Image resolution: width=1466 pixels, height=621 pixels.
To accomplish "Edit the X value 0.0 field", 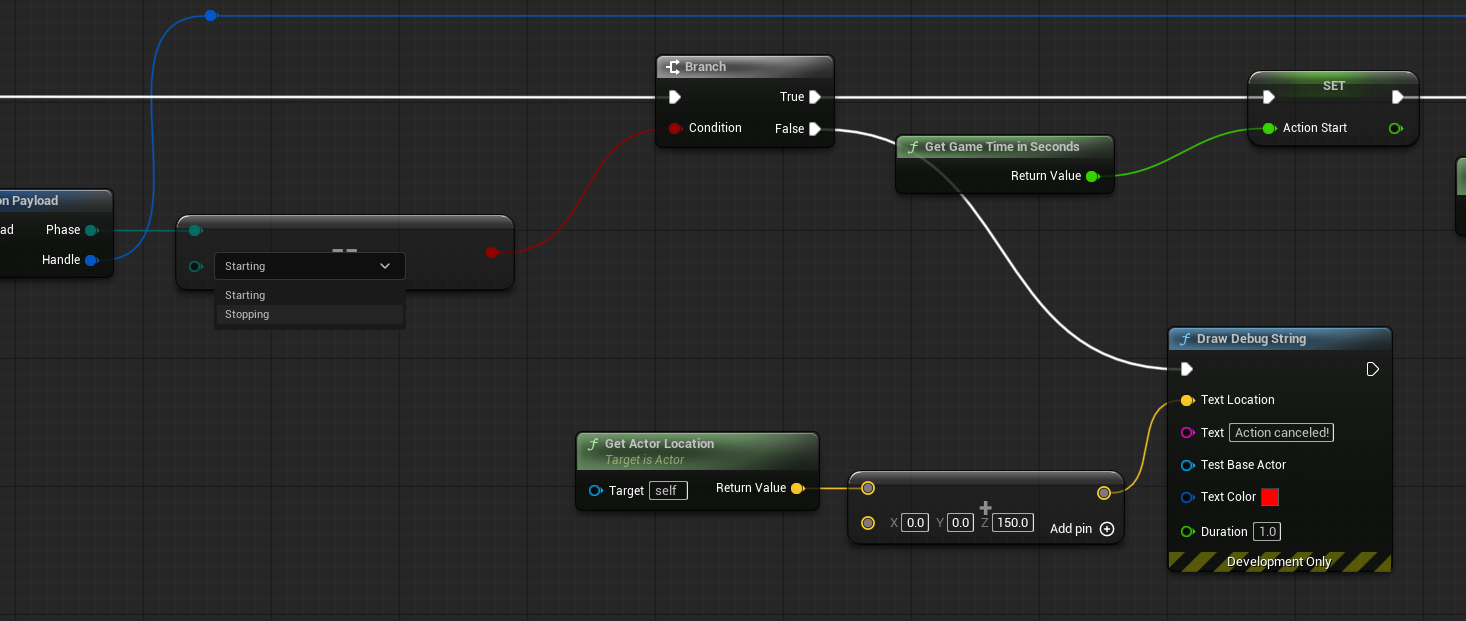I will (x=915, y=522).
